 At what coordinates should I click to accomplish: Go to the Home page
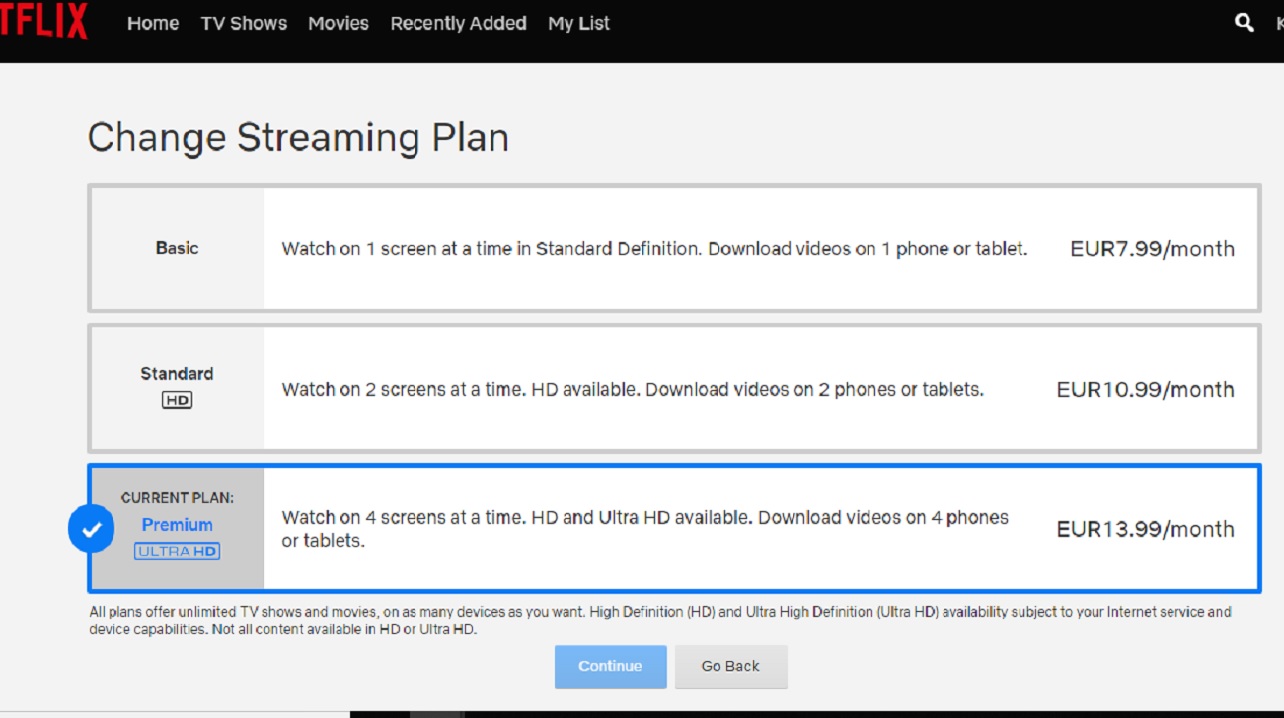(x=153, y=23)
